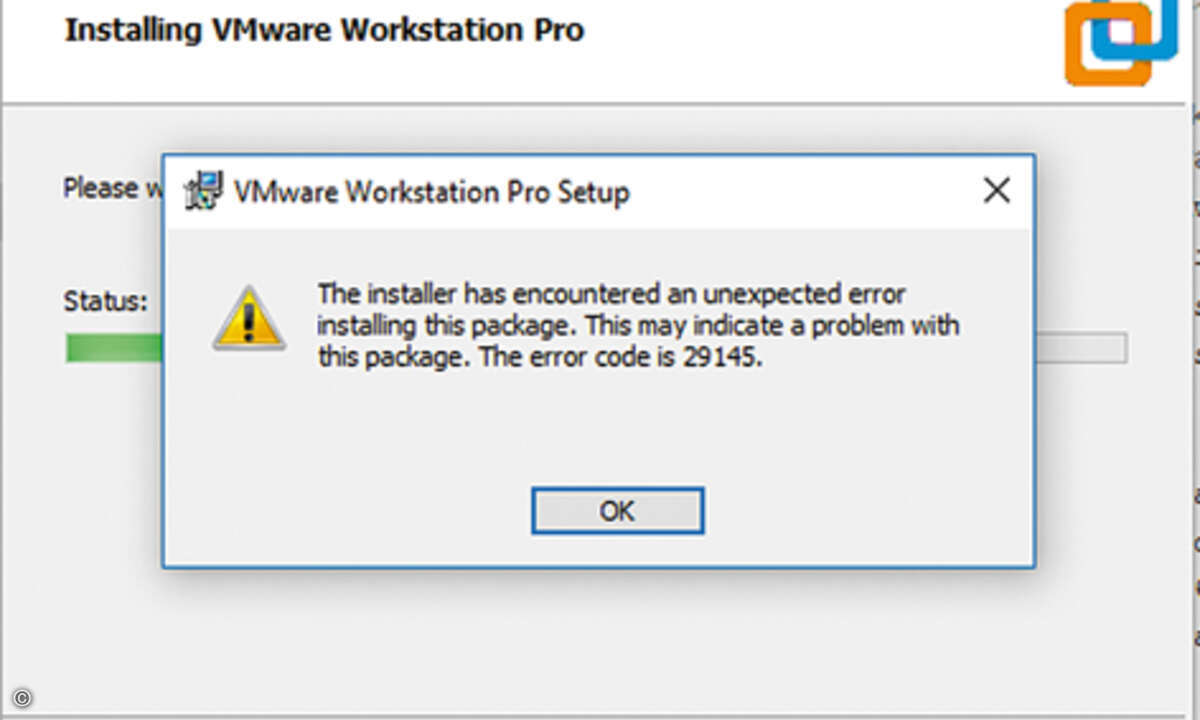Click the line "The installer has encountered an unexpected error"
This screenshot has width=1200, height=720.
612,294
